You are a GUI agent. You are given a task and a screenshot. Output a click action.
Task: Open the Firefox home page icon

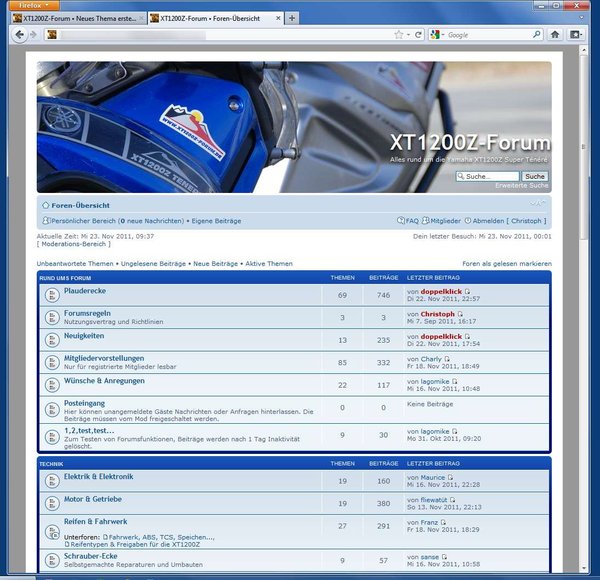[x=555, y=34]
